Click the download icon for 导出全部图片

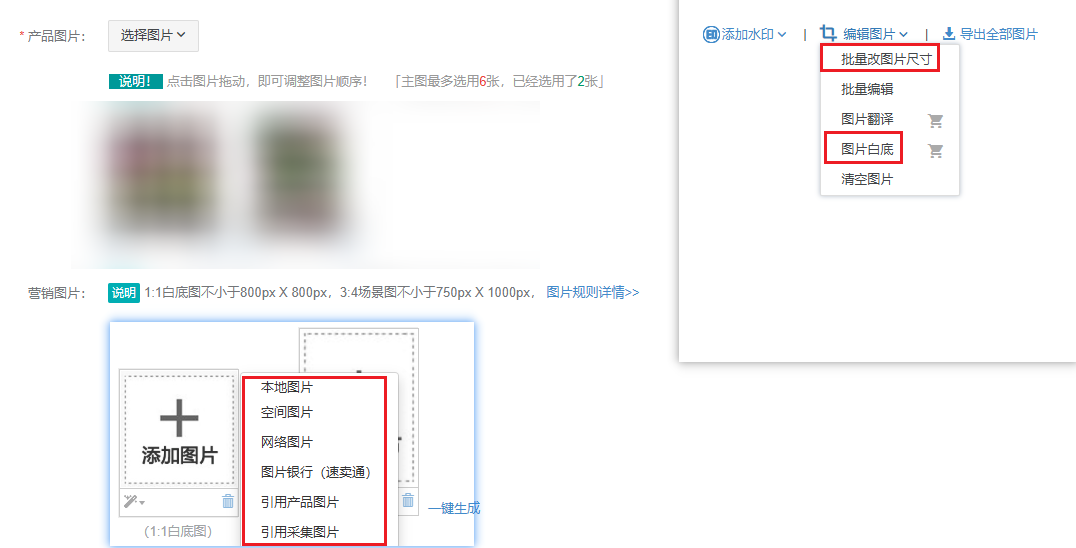tap(949, 34)
